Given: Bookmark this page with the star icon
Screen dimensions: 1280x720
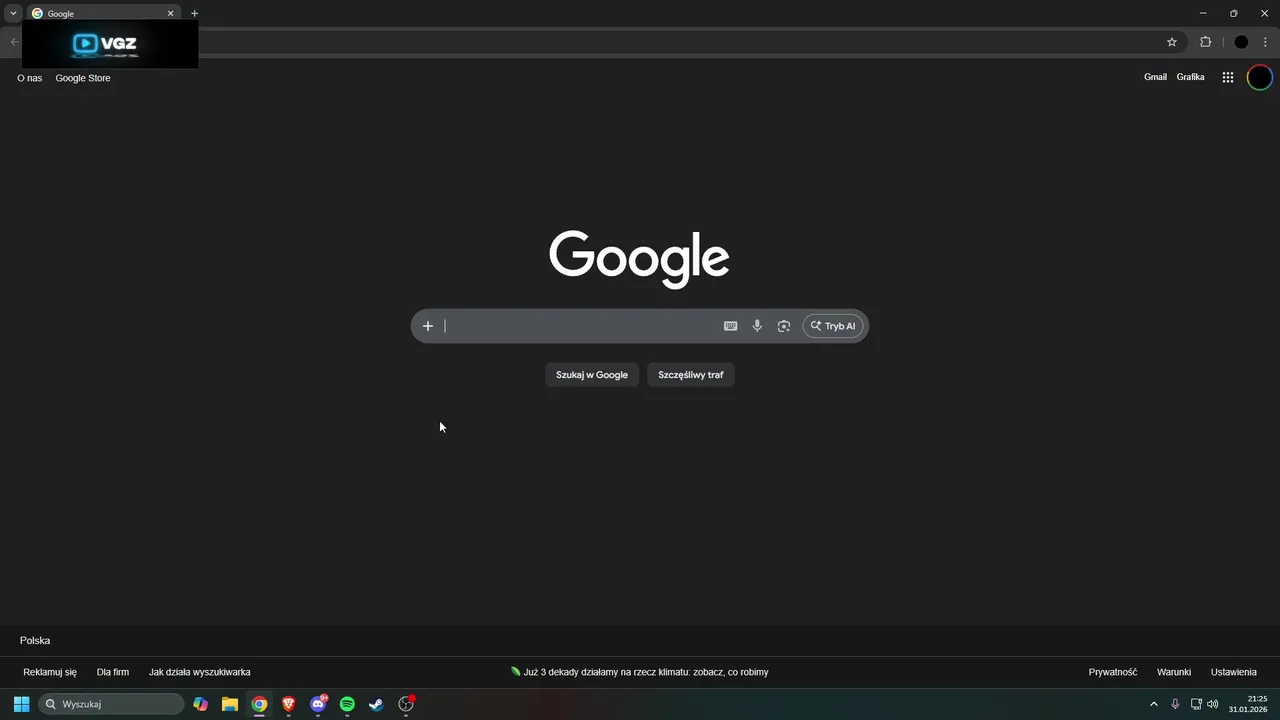Looking at the screenshot, I should (x=1172, y=42).
